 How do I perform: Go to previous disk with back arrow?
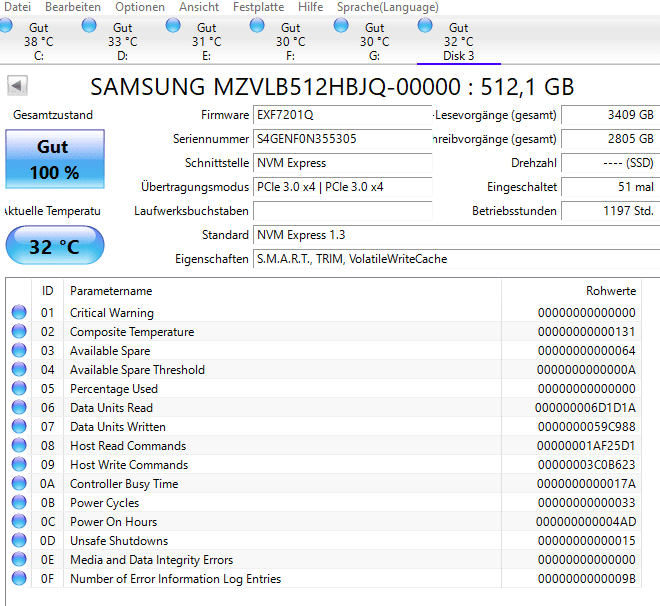(x=17, y=86)
